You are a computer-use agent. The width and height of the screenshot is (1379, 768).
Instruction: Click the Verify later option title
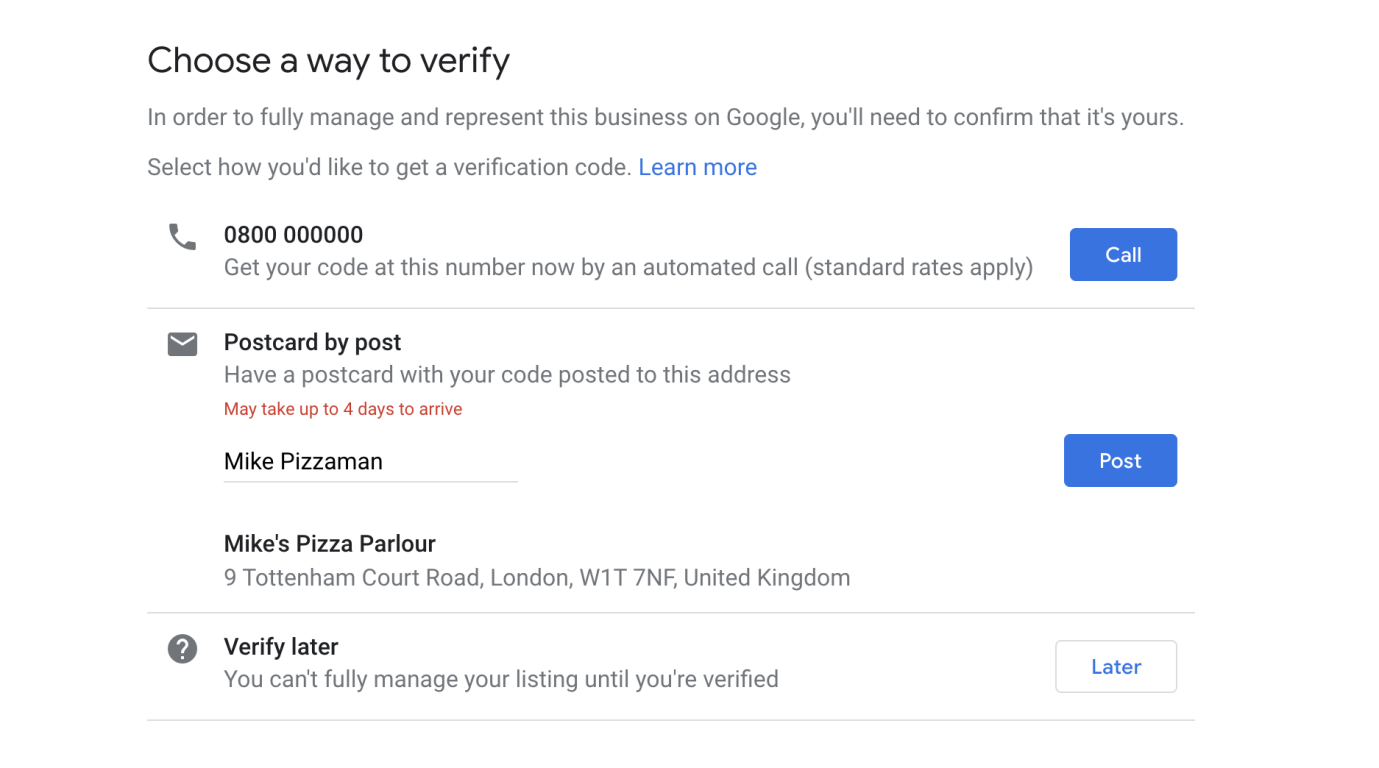[x=281, y=647]
